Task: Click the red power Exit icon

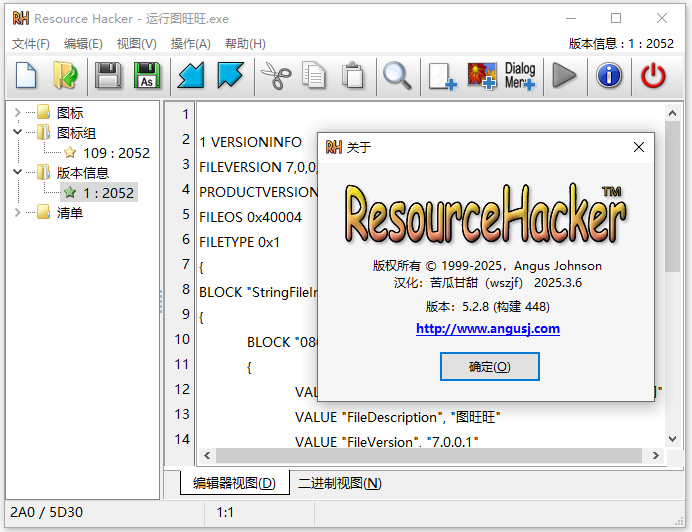Action: [653, 75]
